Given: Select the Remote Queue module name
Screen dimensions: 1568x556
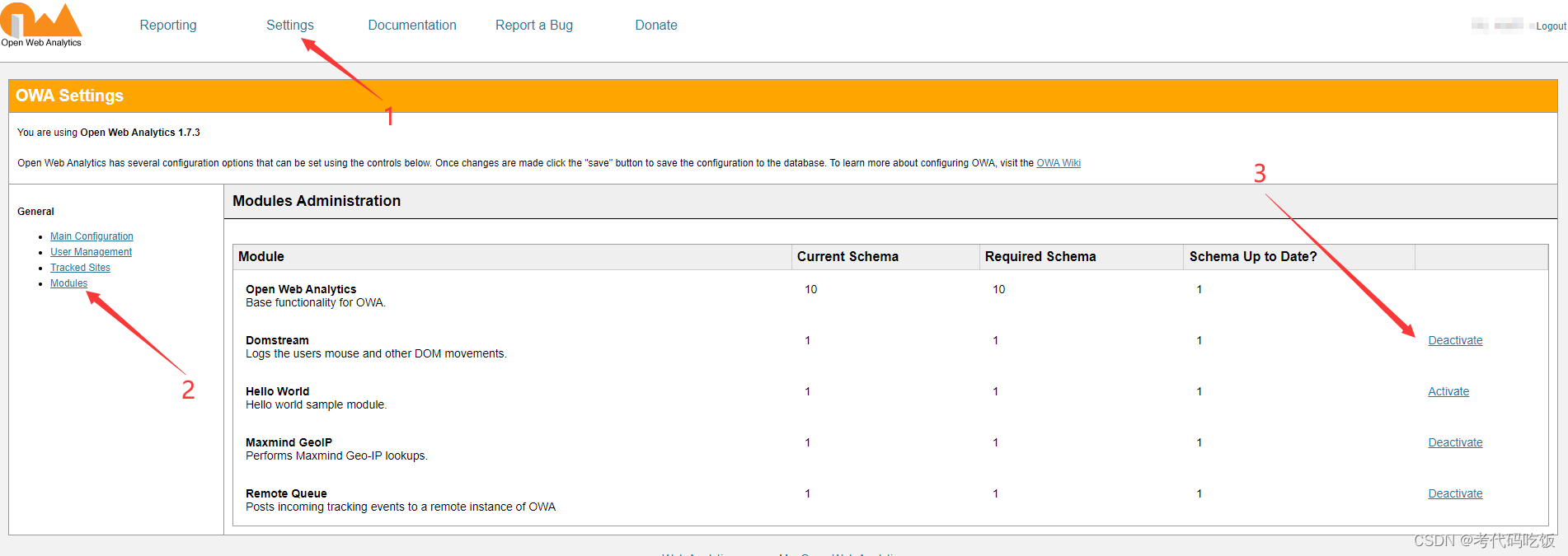Looking at the screenshot, I should click(x=286, y=493).
